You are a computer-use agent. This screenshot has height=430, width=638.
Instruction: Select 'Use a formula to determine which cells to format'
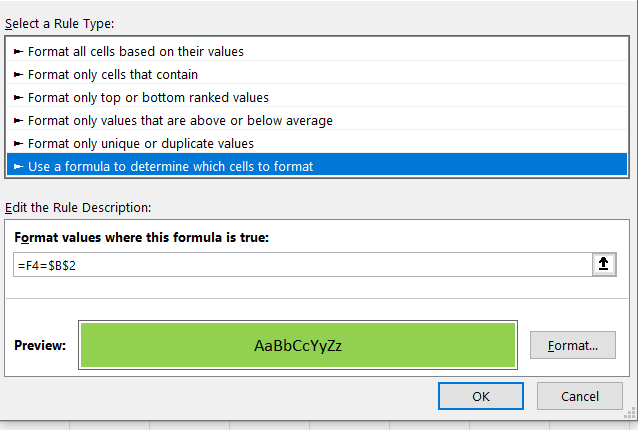coord(171,166)
